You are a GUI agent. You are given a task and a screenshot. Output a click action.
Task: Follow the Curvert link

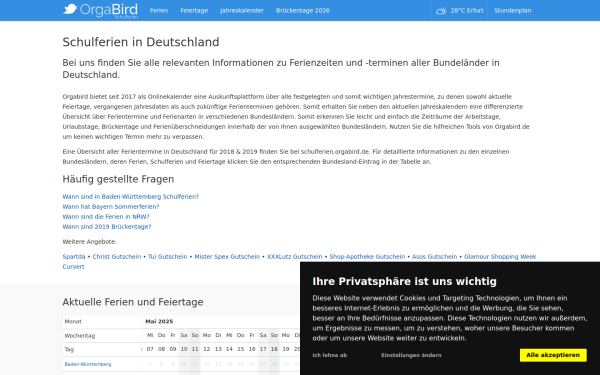73,267
